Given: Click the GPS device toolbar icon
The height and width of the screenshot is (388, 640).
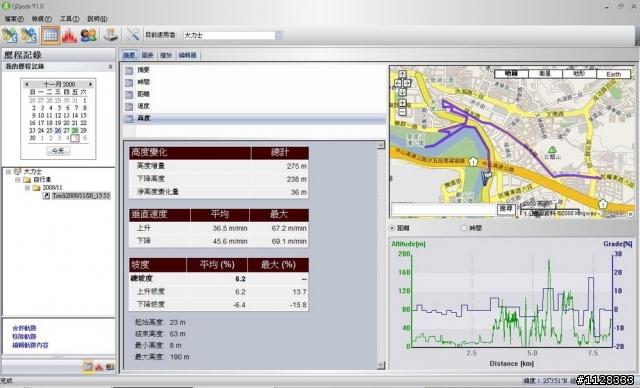Looking at the screenshot, I should [x=110, y=35].
